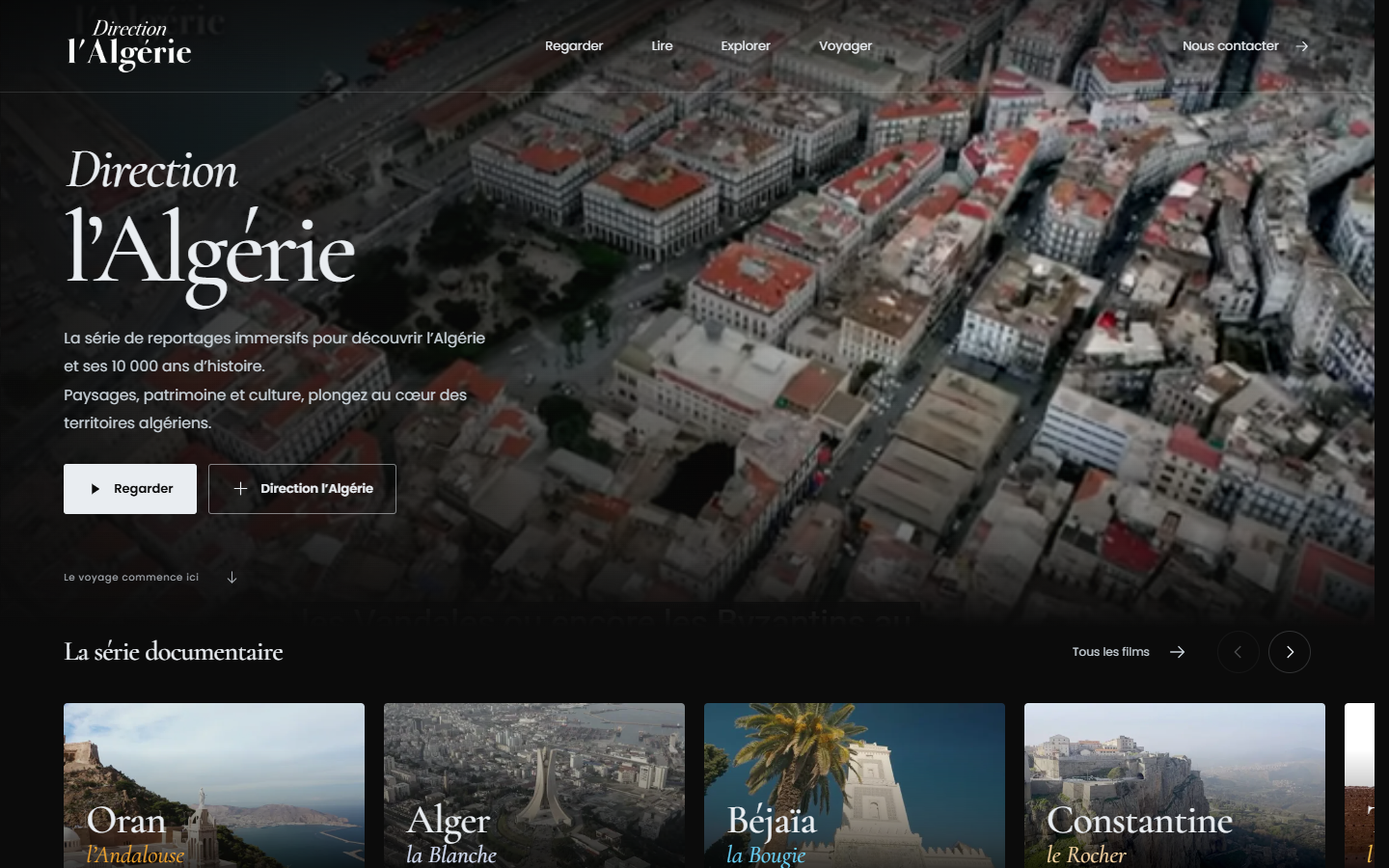The height and width of the screenshot is (868, 1389).
Task: Open the Constantine le Rocher film card
Action: tap(1175, 785)
